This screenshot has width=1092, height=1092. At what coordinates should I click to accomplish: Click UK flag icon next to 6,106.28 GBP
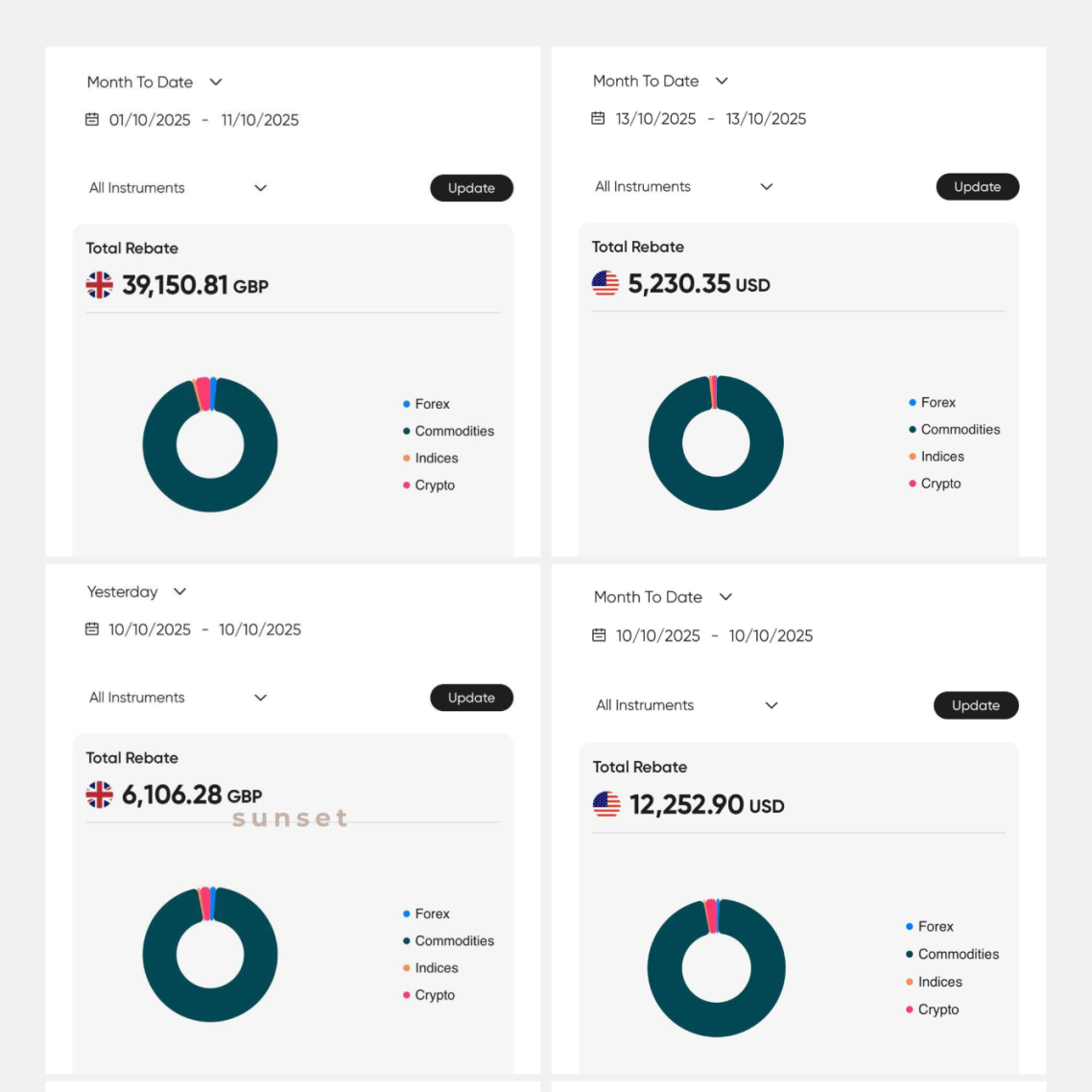click(x=100, y=795)
